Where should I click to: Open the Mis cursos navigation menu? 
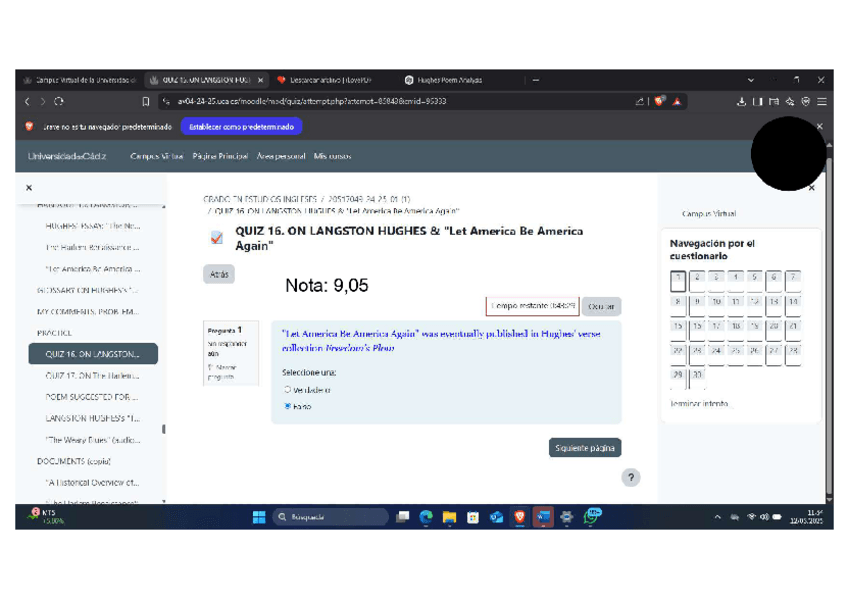[333, 156]
